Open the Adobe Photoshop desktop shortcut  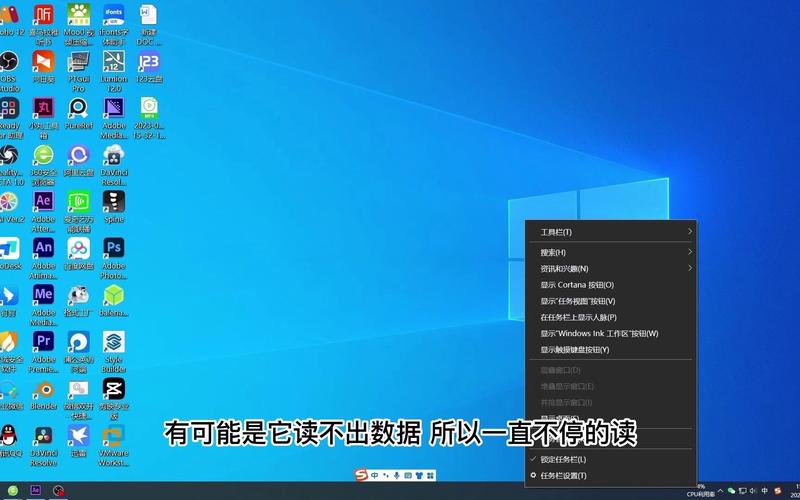click(x=113, y=259)
